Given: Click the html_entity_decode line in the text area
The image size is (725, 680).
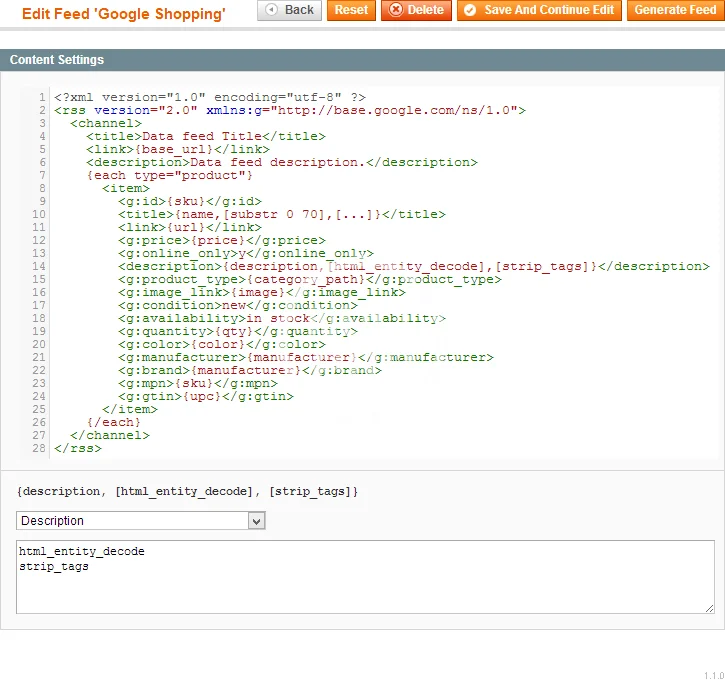Looking at the screenshot, I should pyautogui.click(x=82, y=552).
